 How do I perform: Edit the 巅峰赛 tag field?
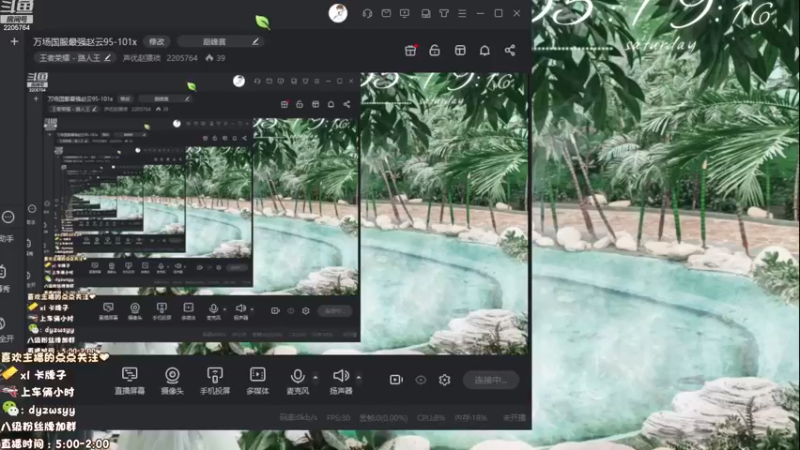[220, 41]
